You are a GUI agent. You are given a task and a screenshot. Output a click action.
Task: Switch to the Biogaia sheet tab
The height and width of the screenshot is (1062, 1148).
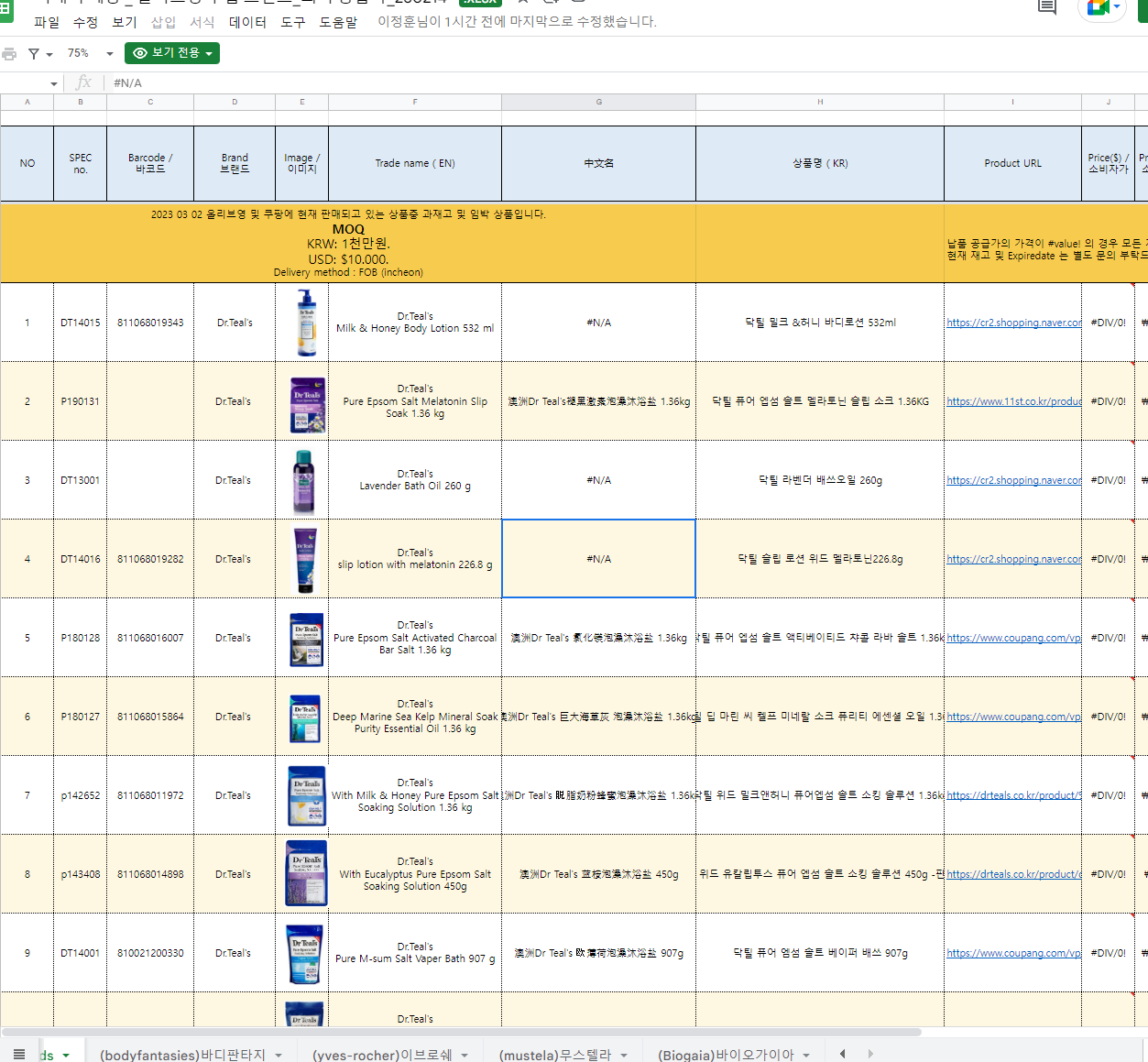click(x=726, y=1055)
